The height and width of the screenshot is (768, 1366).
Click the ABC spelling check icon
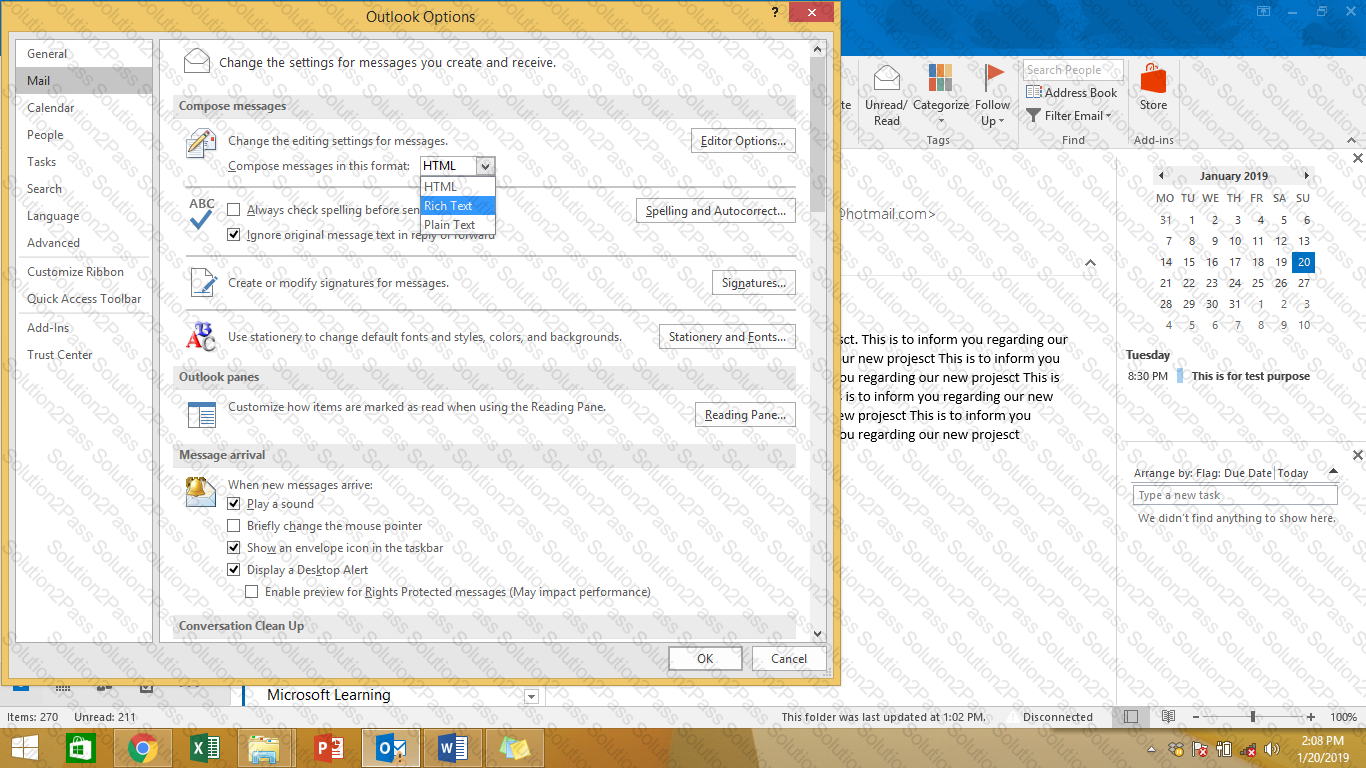tap(201, 213)
